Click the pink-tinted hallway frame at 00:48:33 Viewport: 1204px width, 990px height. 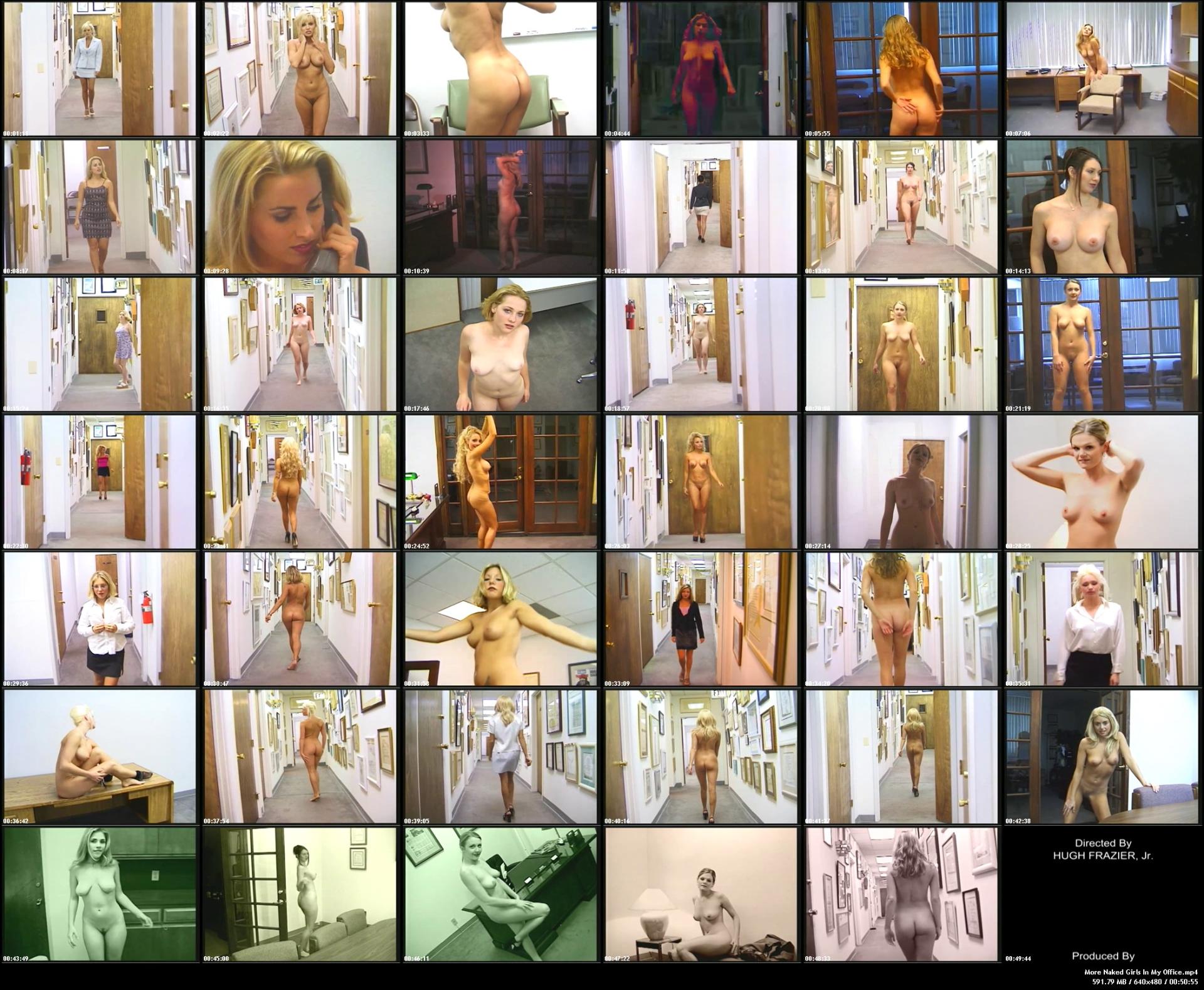901,894
